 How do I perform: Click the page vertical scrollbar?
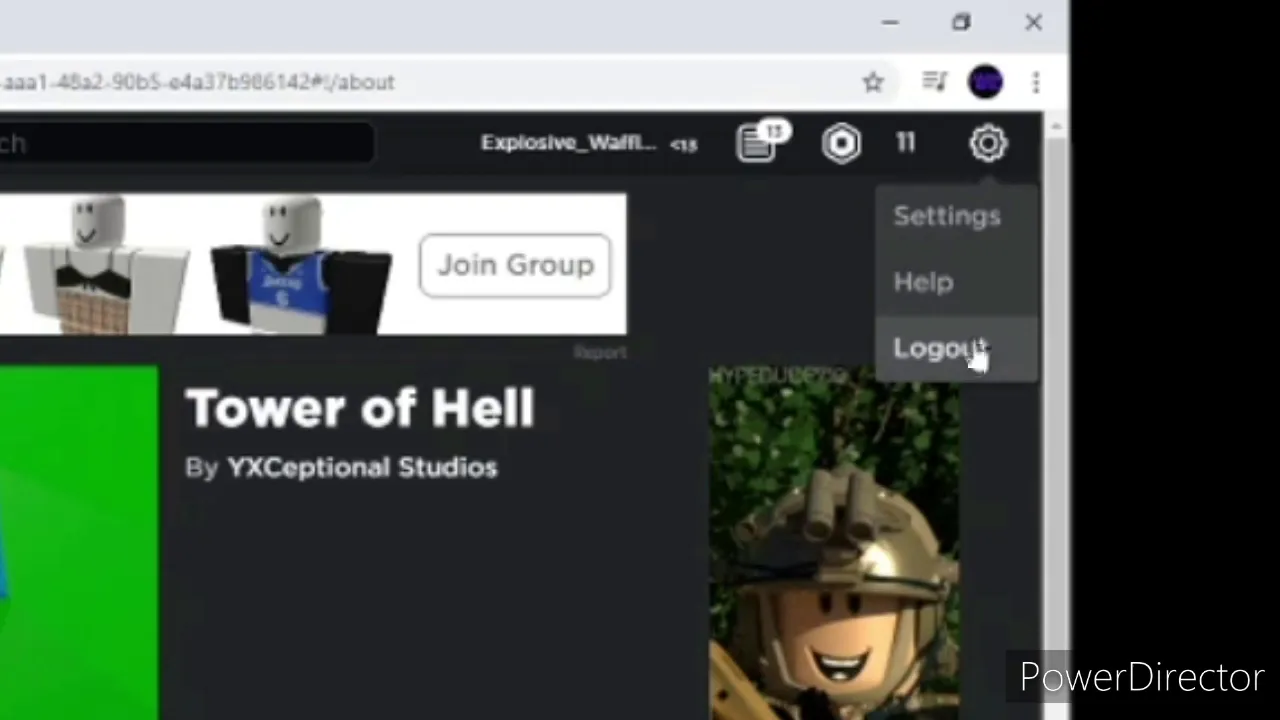(x=1056, y=430)
